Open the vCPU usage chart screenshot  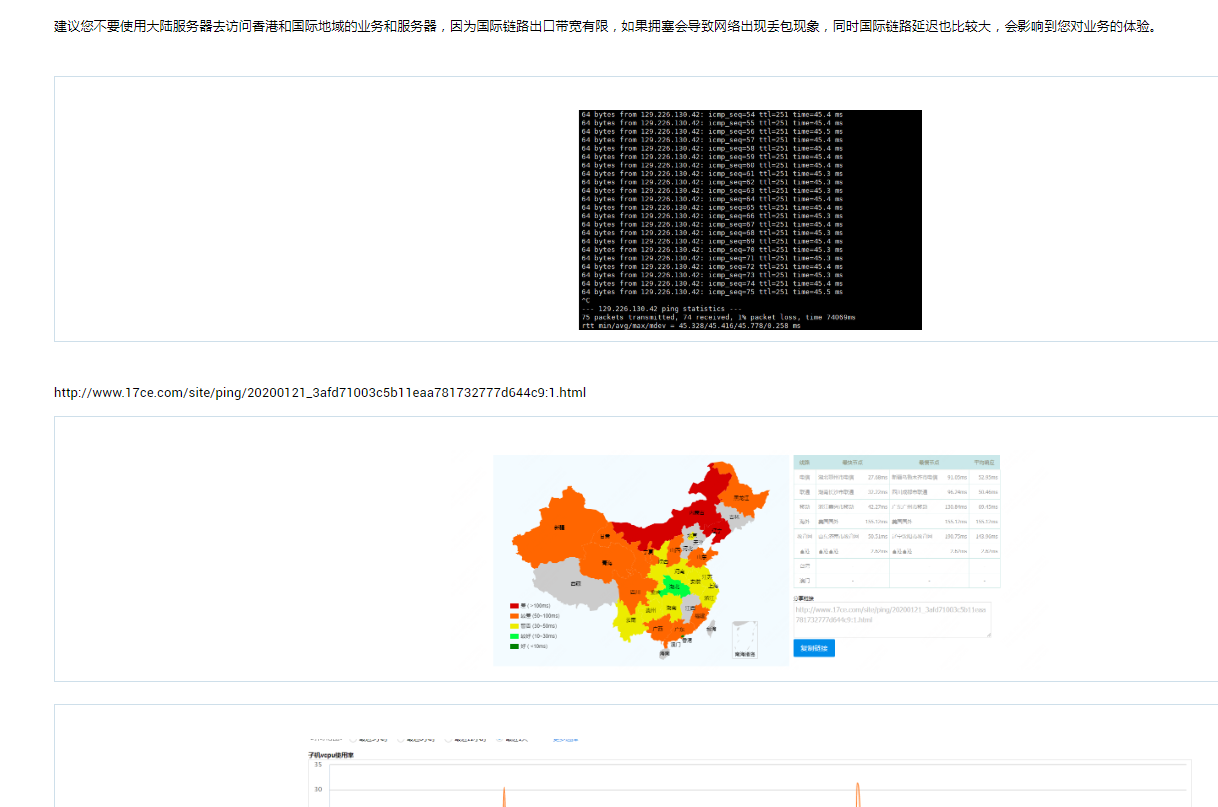(x=750, y=773)
